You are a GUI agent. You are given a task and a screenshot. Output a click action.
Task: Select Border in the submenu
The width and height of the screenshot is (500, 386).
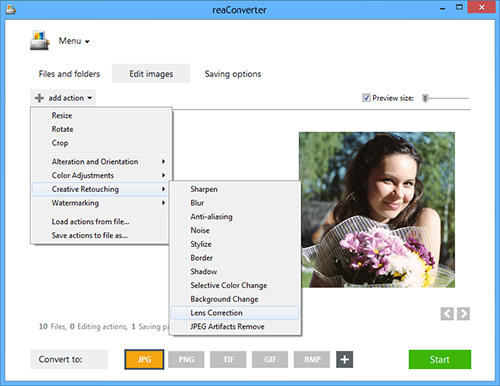pyautogui.click(x=235, y=258)
